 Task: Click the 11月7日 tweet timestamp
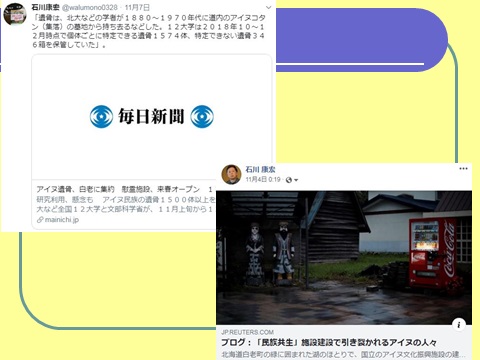[x=137, y=7]
